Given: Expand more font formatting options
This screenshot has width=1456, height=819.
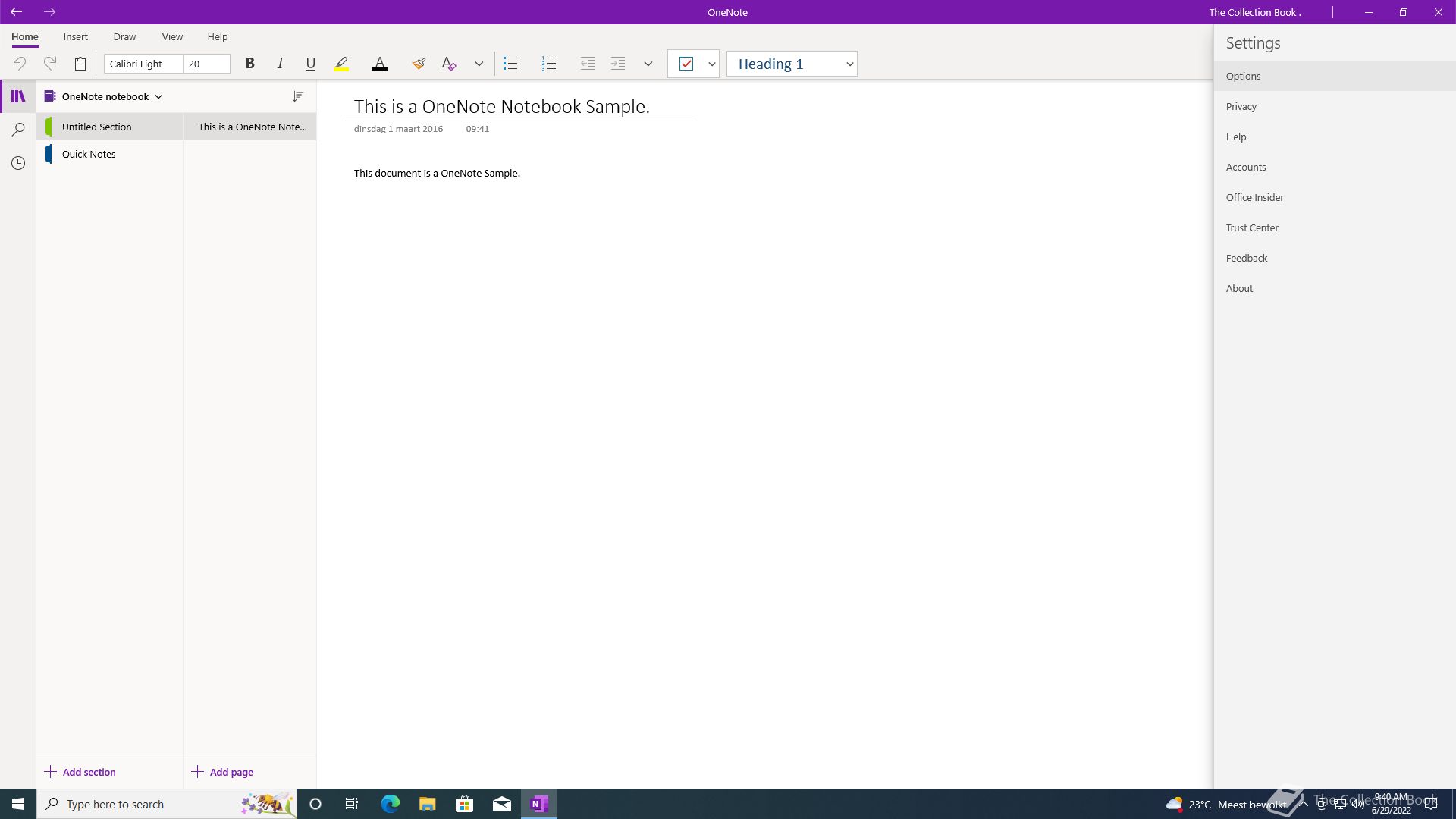Looking at the screenshot, I should tap(479, 64).
